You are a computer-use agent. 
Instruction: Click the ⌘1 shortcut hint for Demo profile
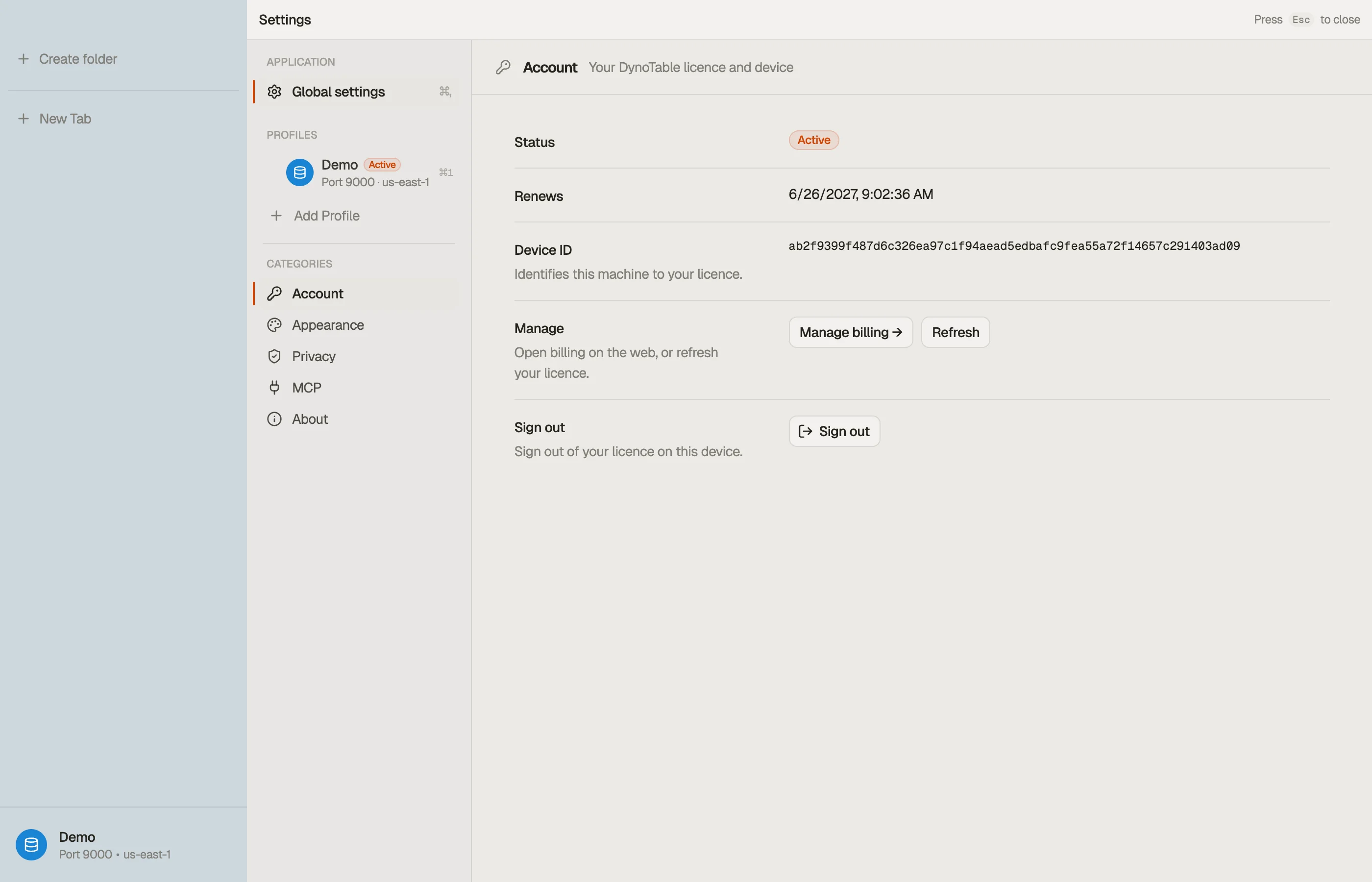(445, 172)
